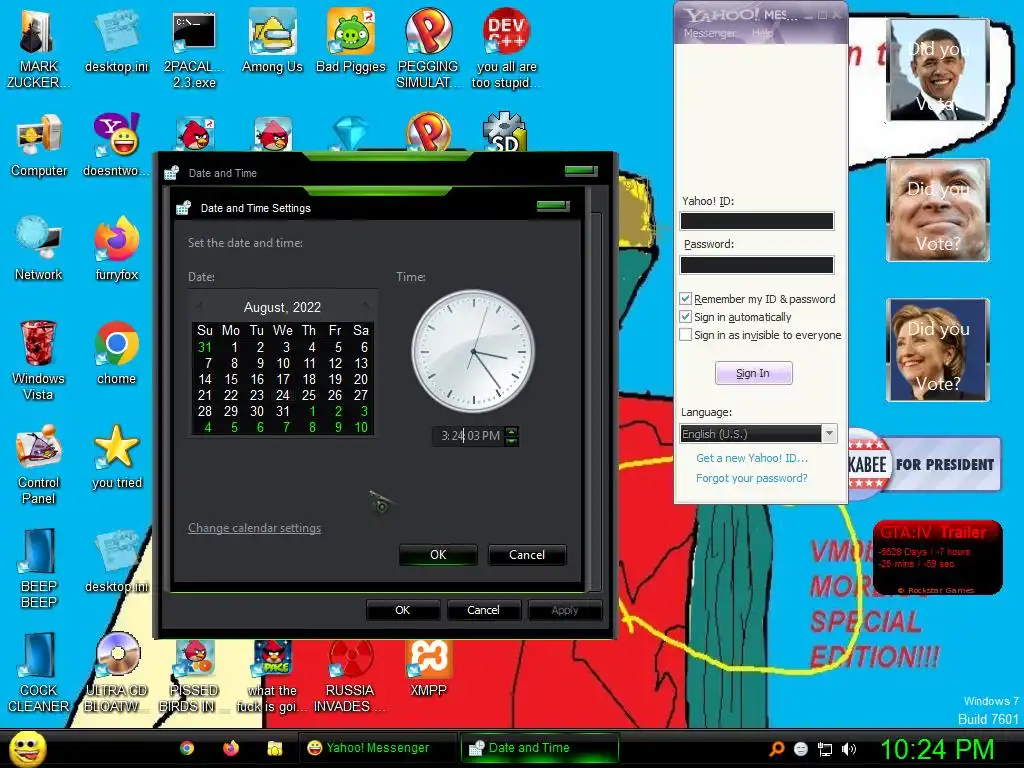1024x768 pixels.
Task: Click Cancel in outer Date and Time window
Action: (x=483, y=610)
